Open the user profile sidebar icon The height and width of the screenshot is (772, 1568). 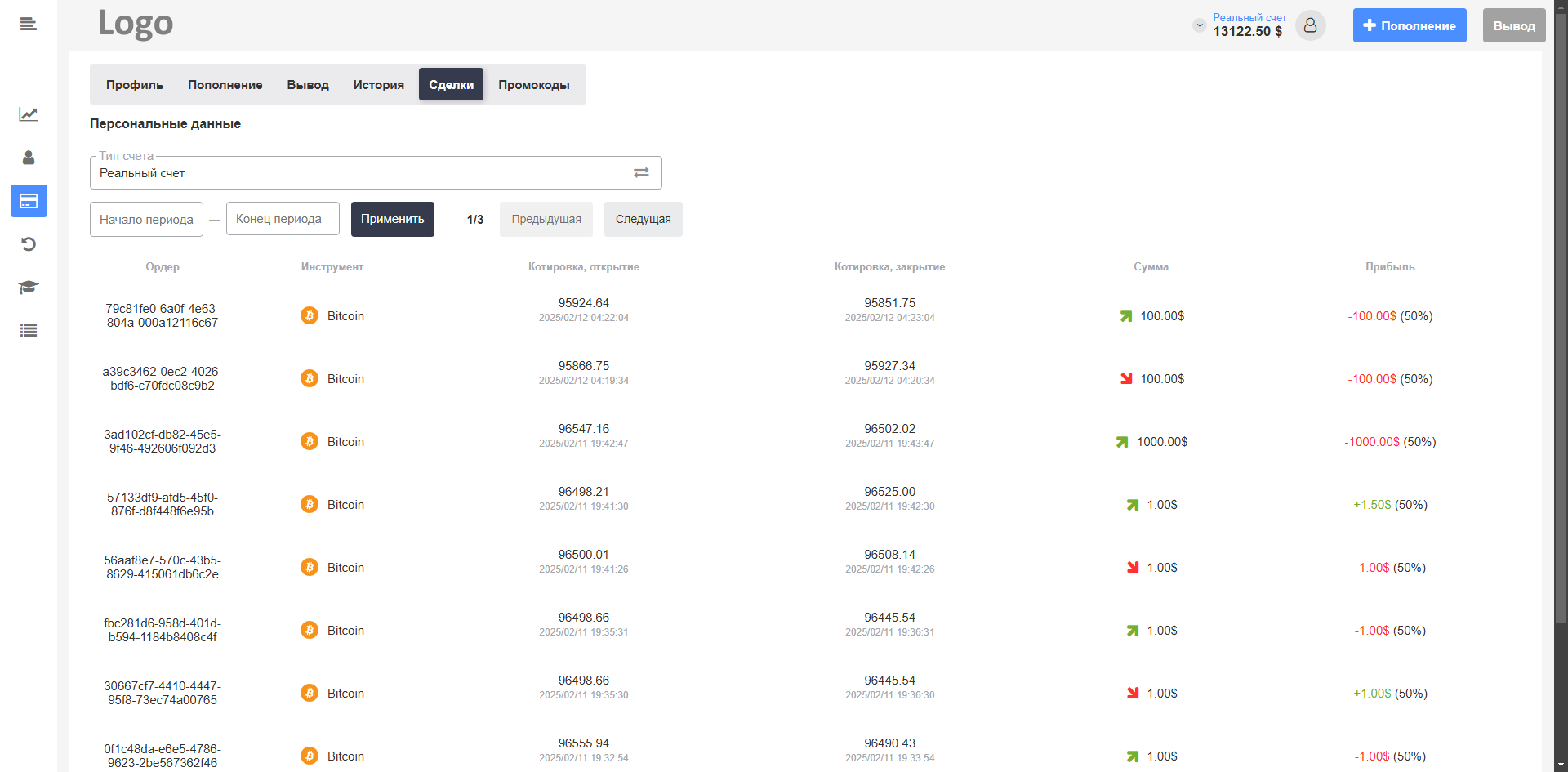tap(29, 158)
